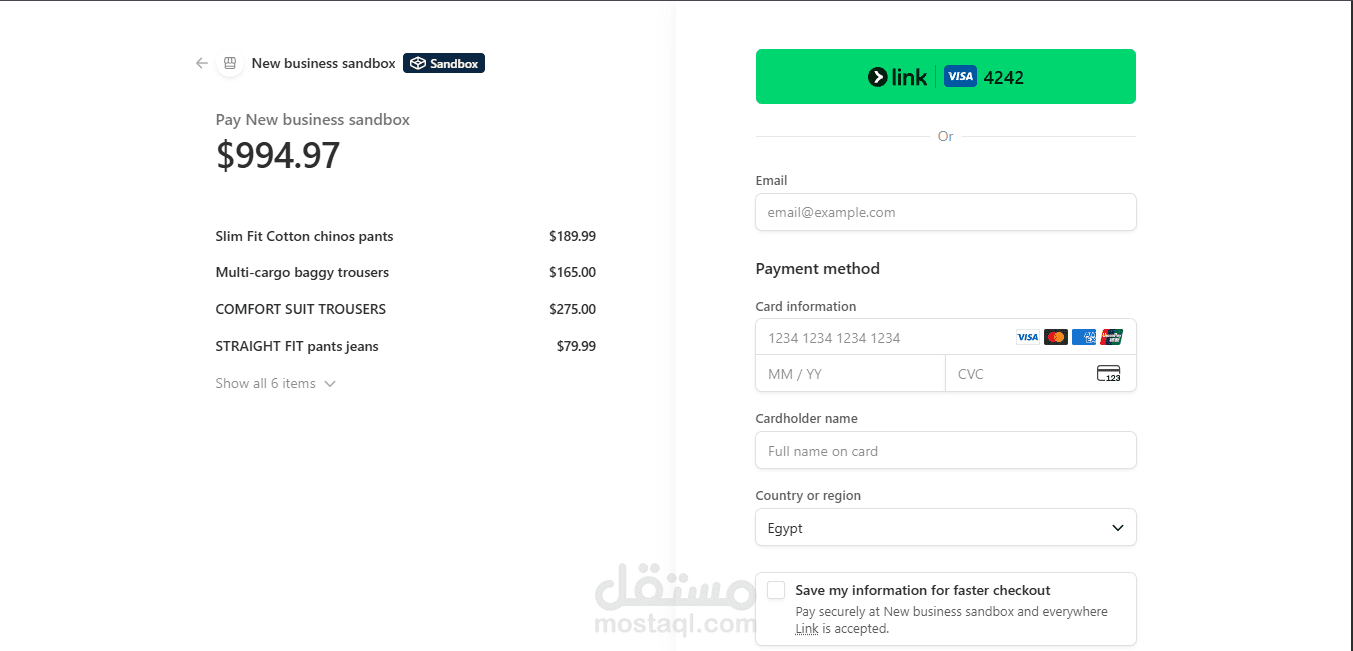Click the UnionPay brand icon

(1111, 337)
